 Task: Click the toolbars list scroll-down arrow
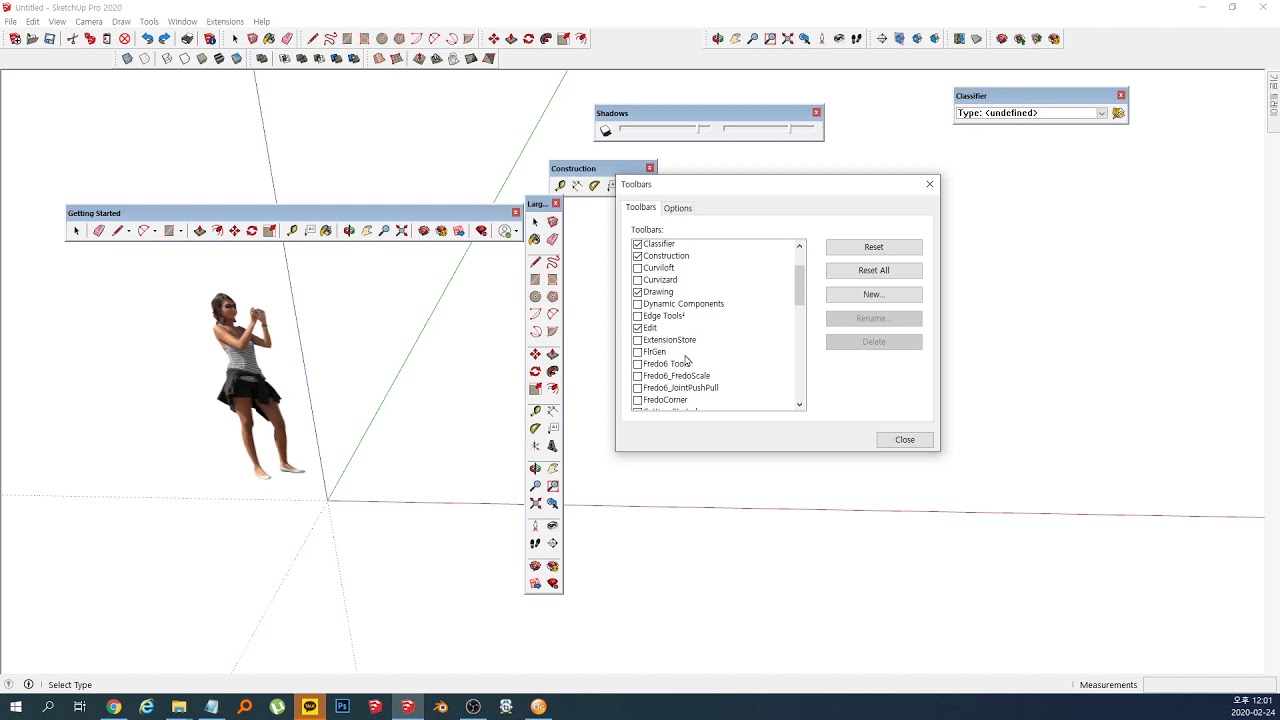click(x=799, y=405)
